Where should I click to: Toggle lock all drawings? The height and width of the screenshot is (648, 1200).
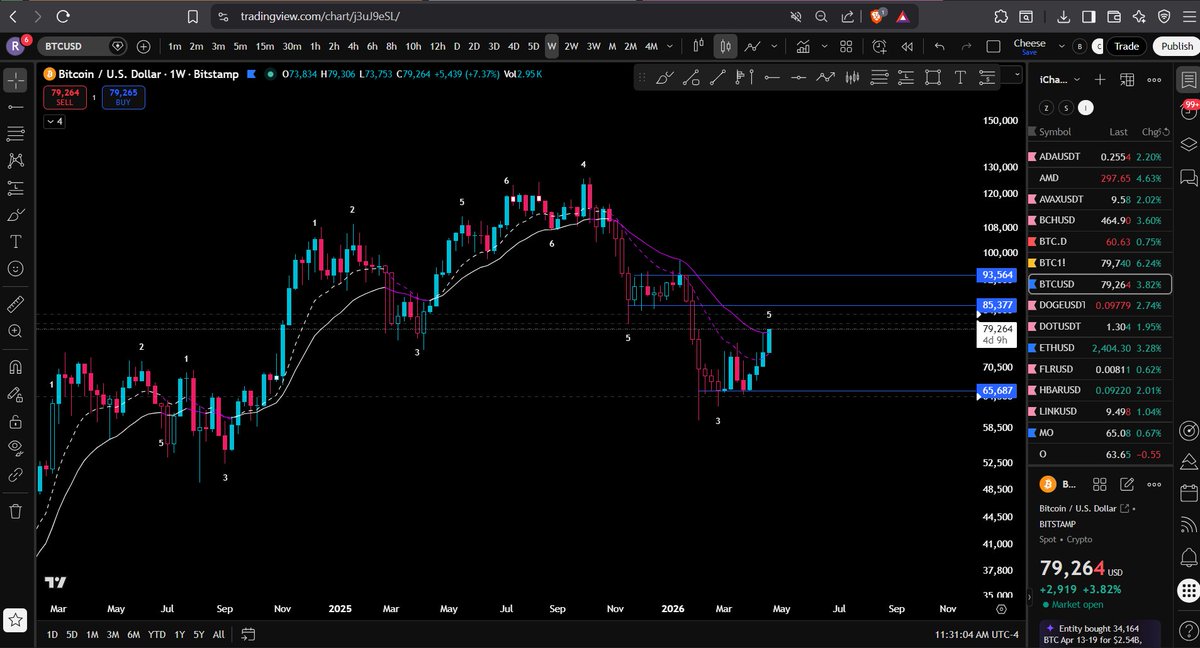click(16, 422)
